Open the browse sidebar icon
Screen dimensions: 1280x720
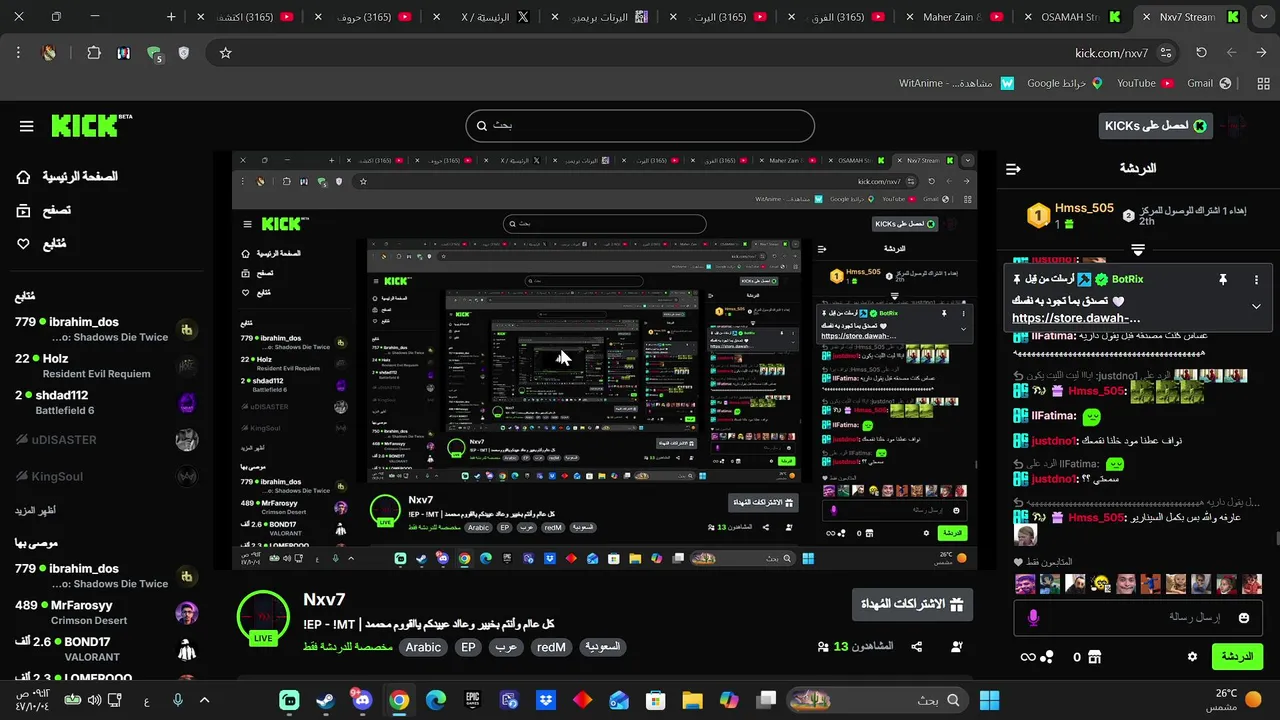[24, 210]
